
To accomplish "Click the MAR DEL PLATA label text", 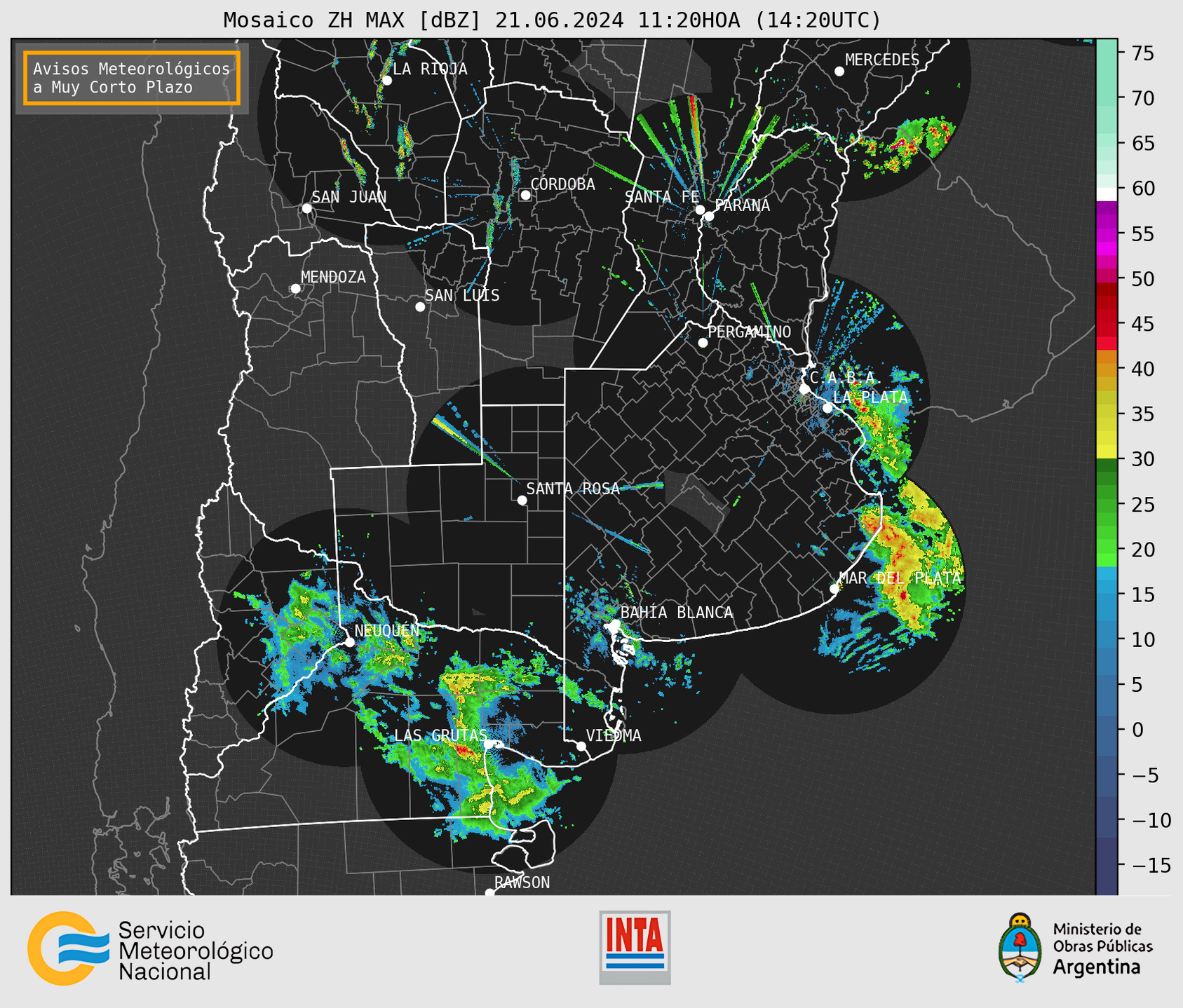I will click(x=900, y=578).
